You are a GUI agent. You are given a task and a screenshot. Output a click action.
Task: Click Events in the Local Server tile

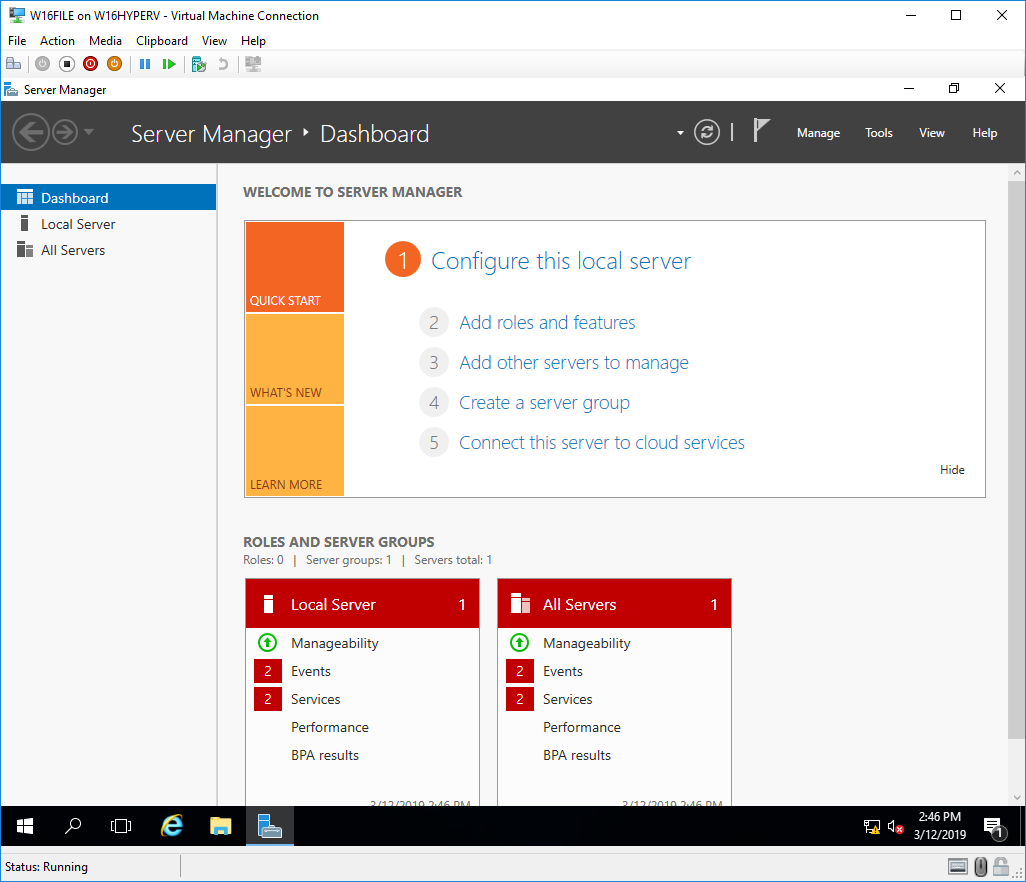tap(311, 671)
